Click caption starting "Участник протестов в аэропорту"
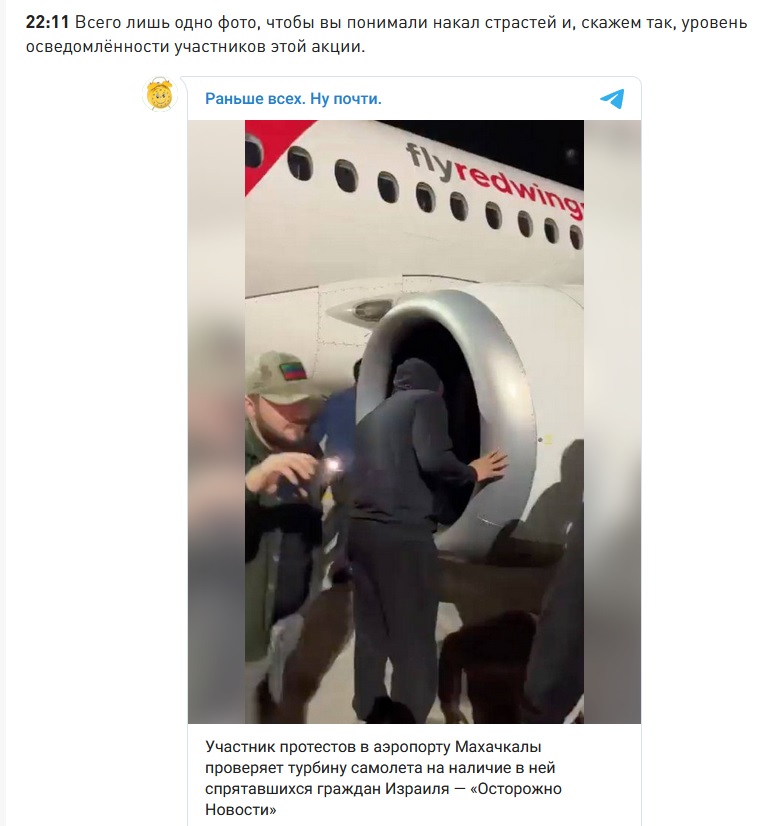778x826 pixels. (x=383, y=778)
